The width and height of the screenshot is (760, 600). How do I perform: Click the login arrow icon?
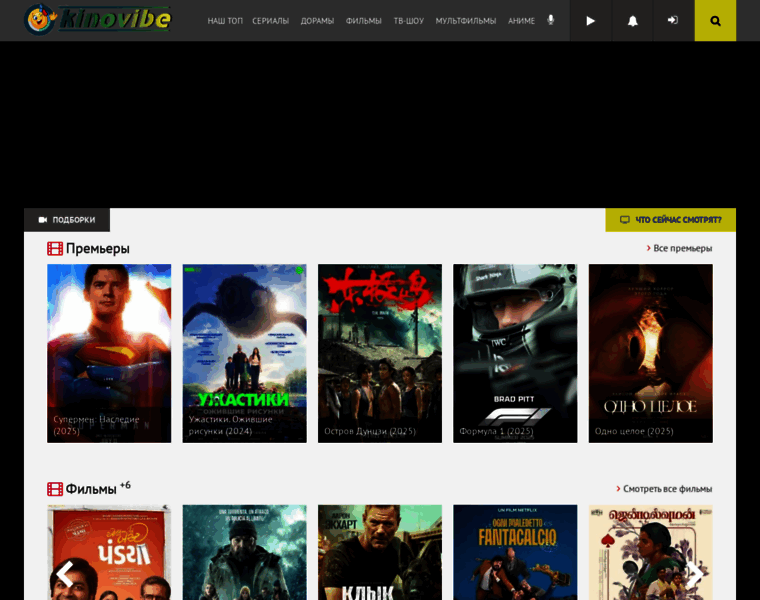pos(673,20)
